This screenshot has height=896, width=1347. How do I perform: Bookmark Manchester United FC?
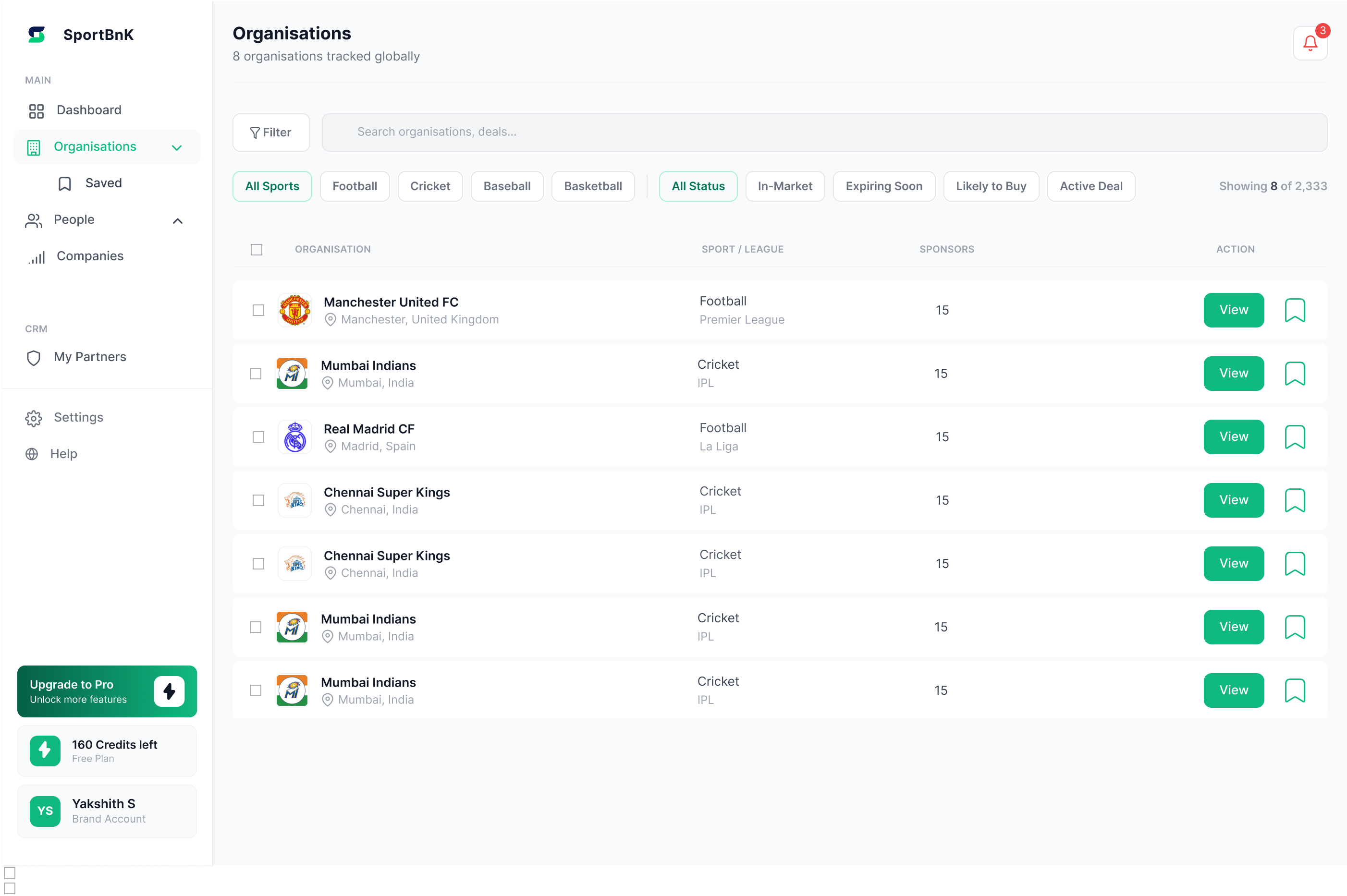(x=1295, y=310)
